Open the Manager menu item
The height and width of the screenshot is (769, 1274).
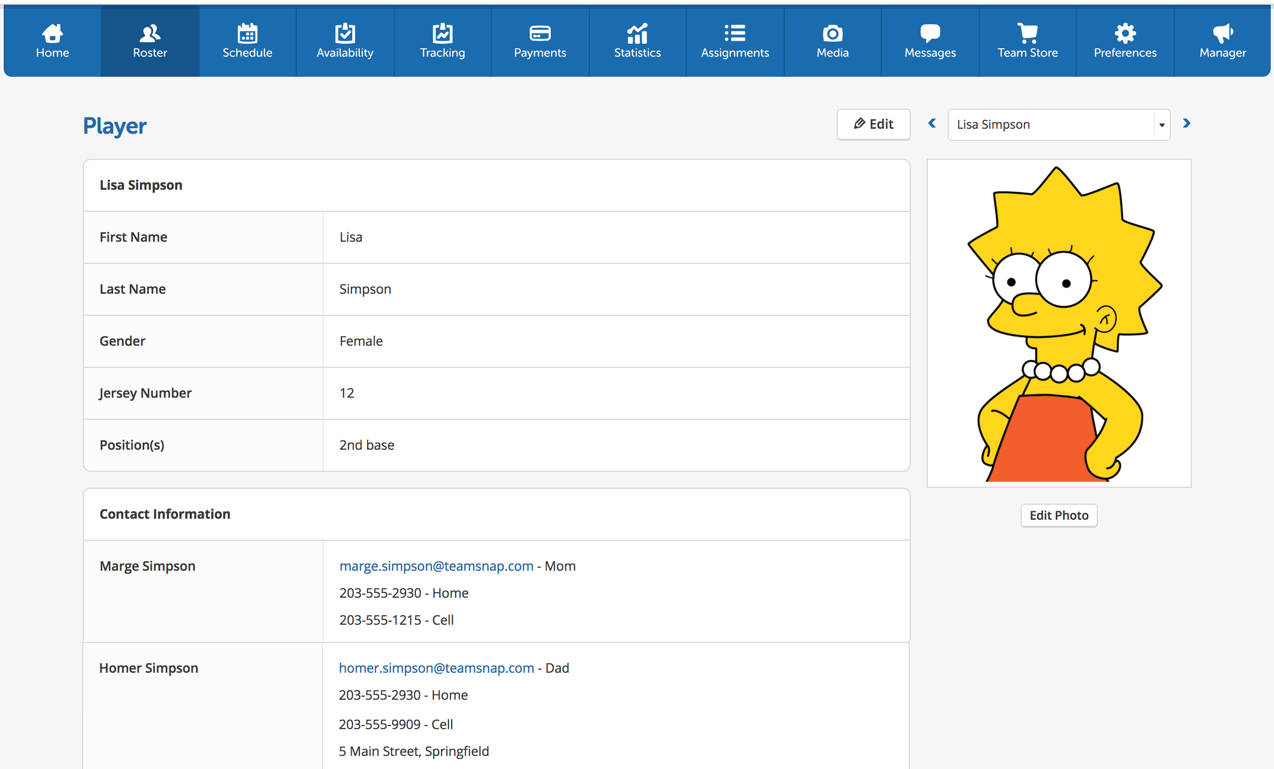(x=1222, y=41)
